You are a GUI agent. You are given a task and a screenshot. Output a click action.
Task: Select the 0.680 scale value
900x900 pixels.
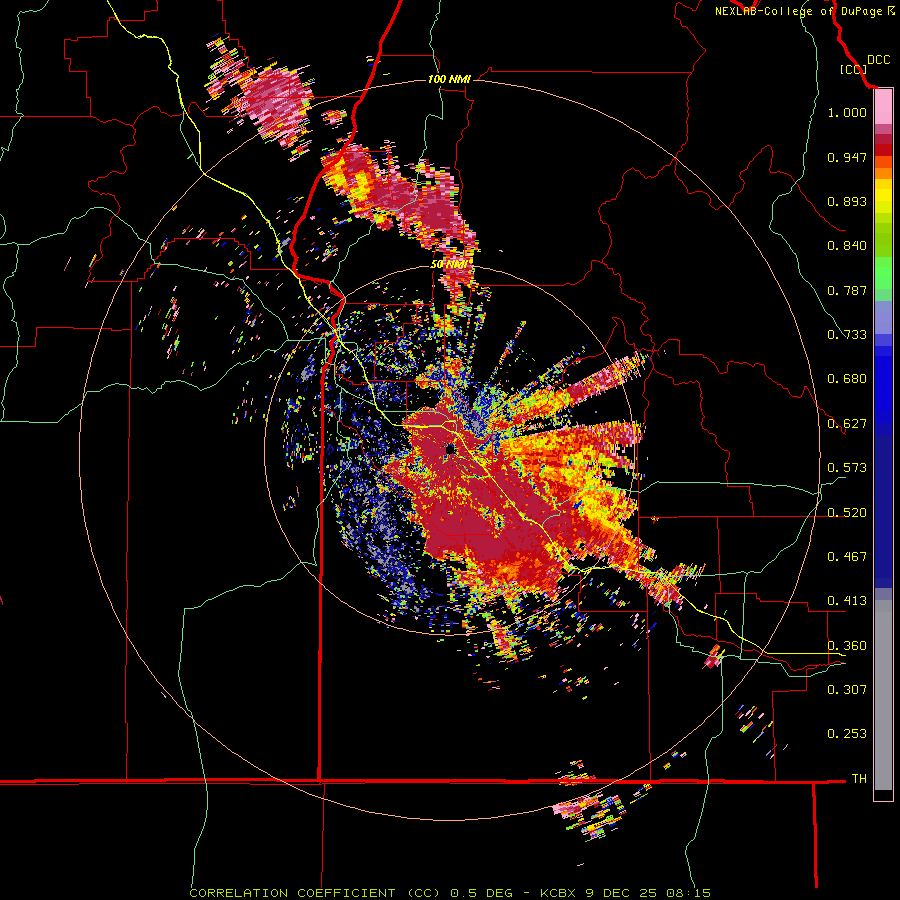[847, 379]
